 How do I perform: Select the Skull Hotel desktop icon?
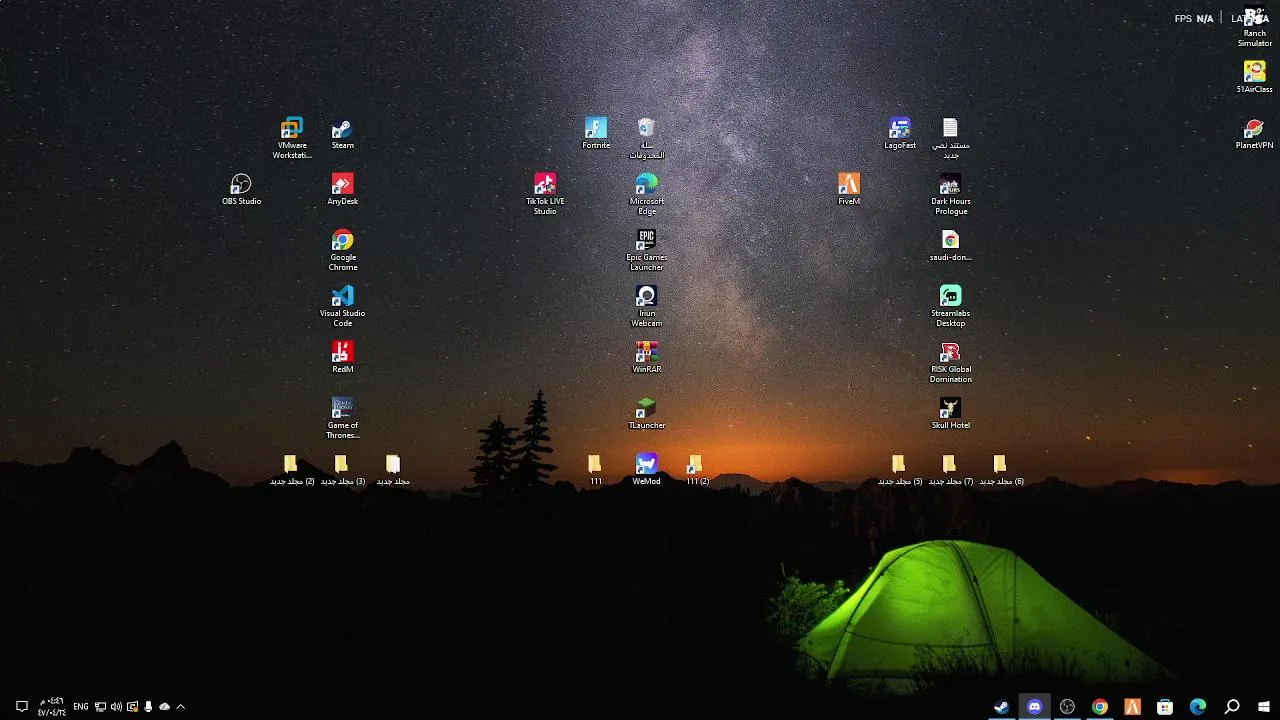950,414
